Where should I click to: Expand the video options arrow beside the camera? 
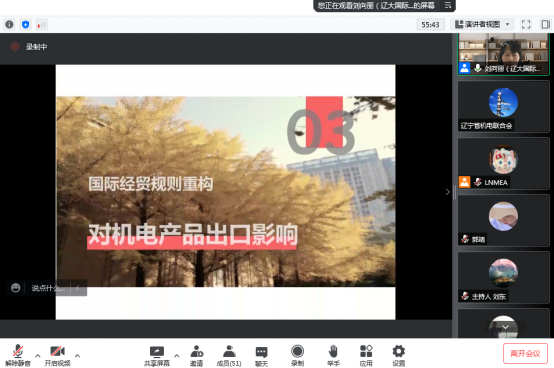pyautogui.click(x=77, y=355)
